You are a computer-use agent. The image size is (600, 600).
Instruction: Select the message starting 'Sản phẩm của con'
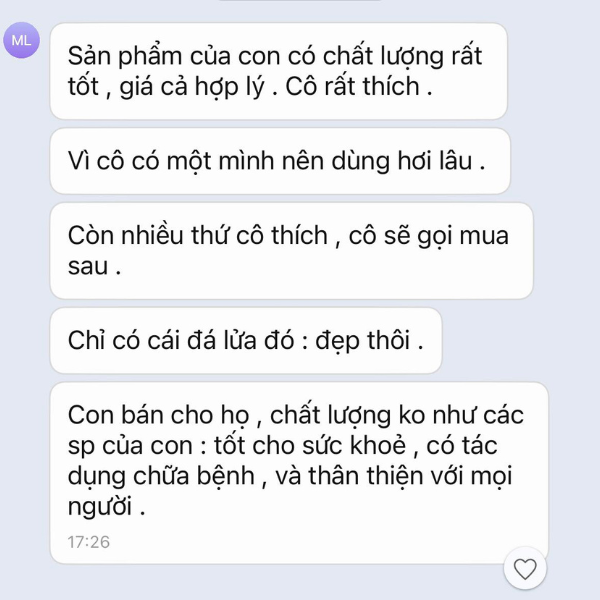[x=279, y=71]
